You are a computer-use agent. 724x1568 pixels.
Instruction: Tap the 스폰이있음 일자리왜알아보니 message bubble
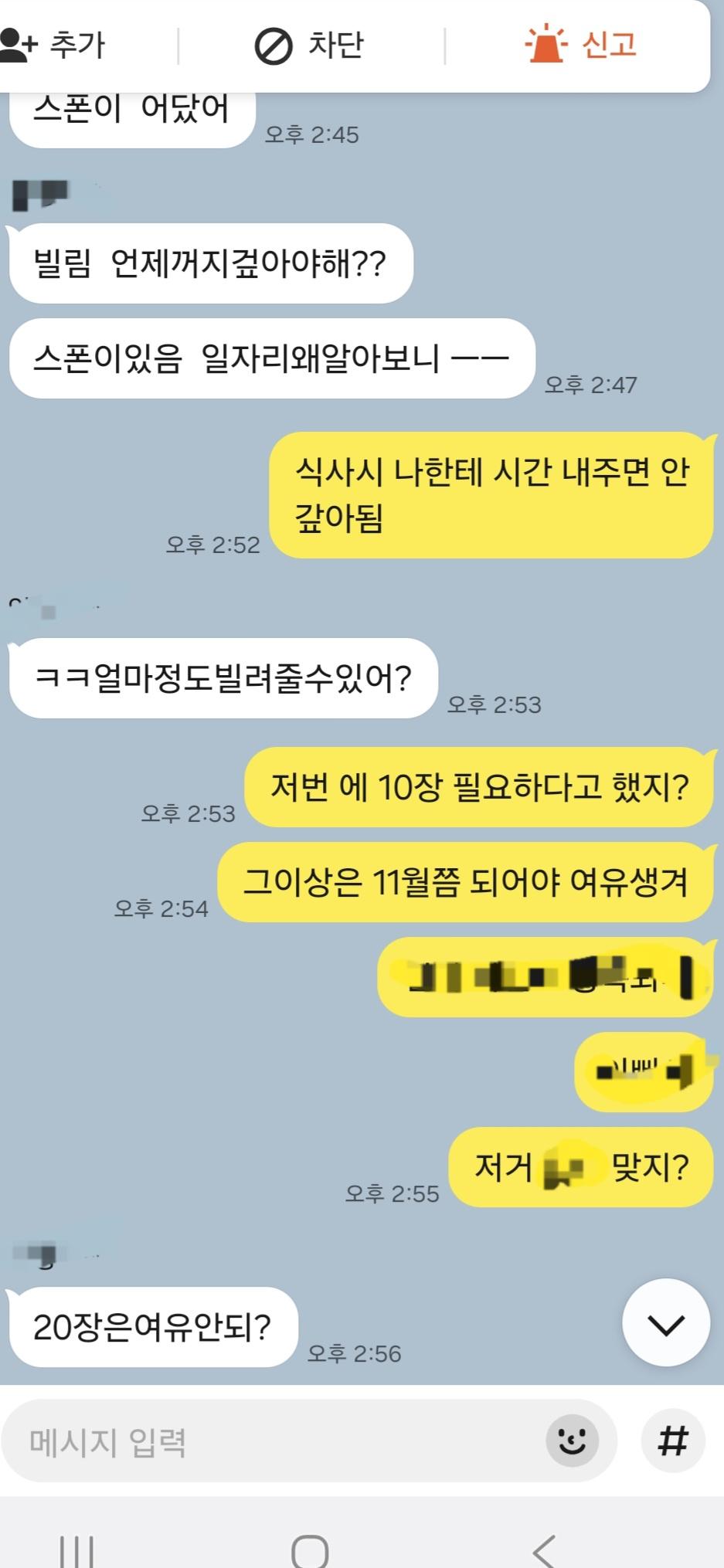(271, 358)
